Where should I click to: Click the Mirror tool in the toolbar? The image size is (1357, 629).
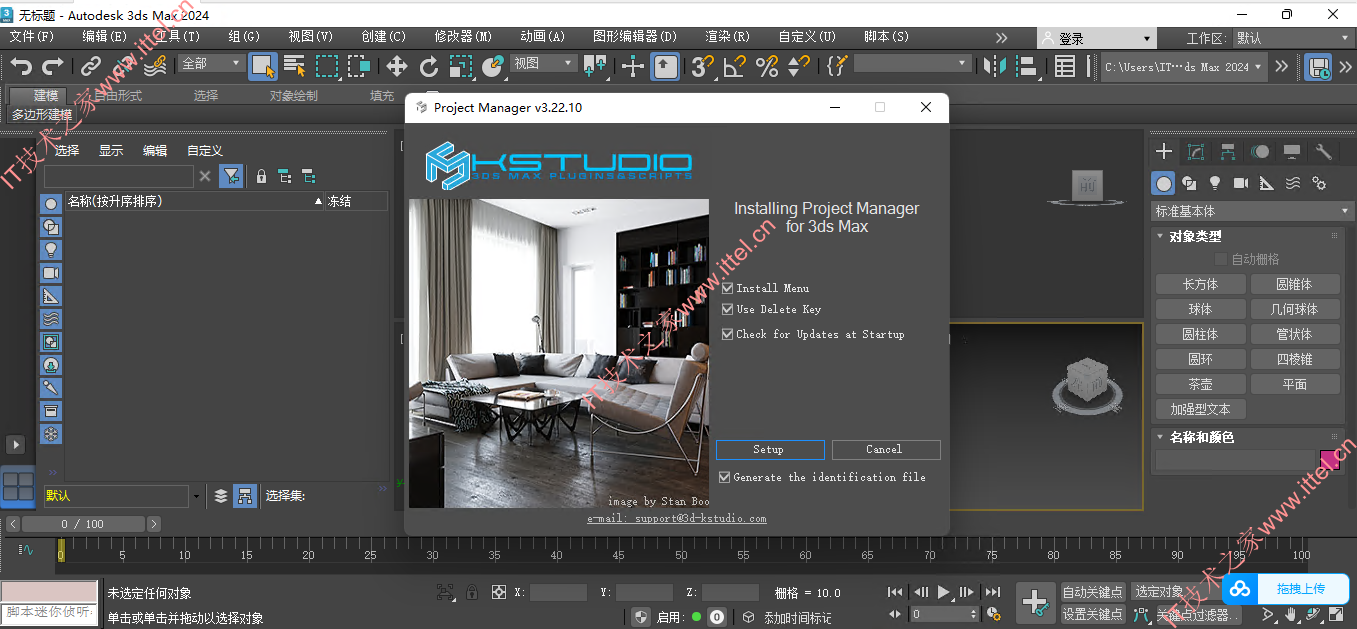tap(995, 67)
